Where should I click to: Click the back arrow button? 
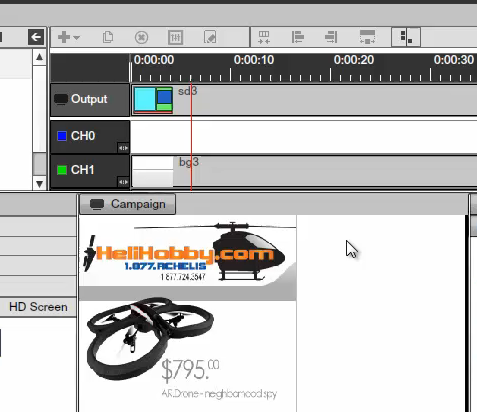[x=36, y=37]
